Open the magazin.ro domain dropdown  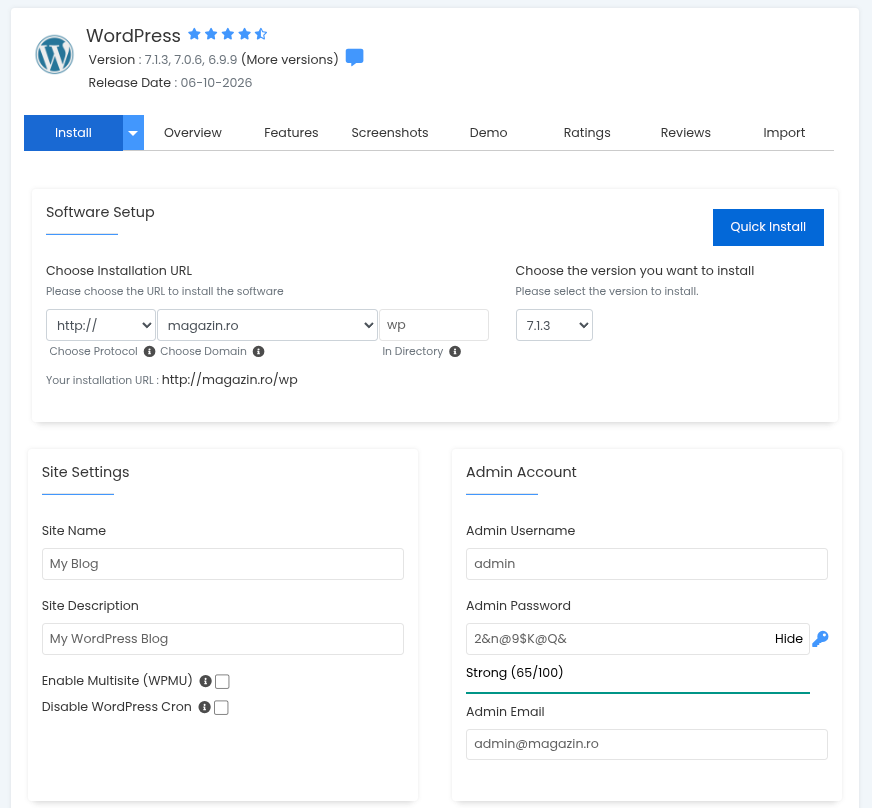267,325
